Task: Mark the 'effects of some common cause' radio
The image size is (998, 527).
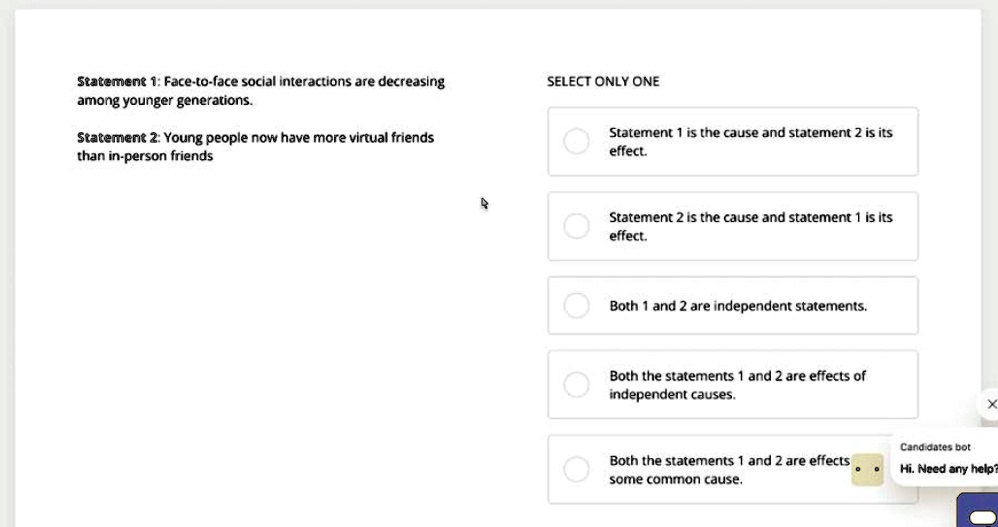Action: tap(577, 469)
